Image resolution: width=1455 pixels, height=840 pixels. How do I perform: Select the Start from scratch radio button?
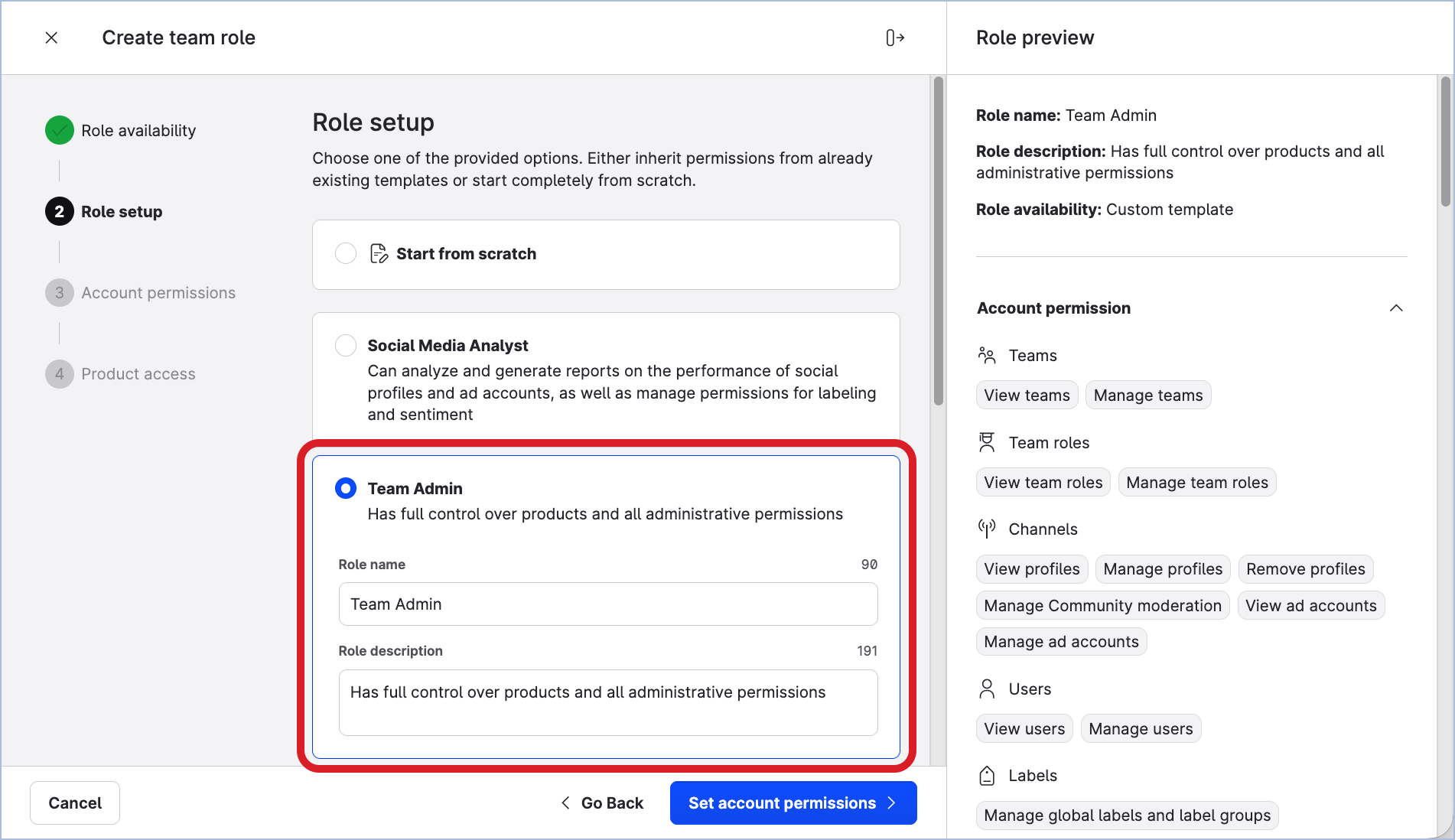tap(346, 254)
